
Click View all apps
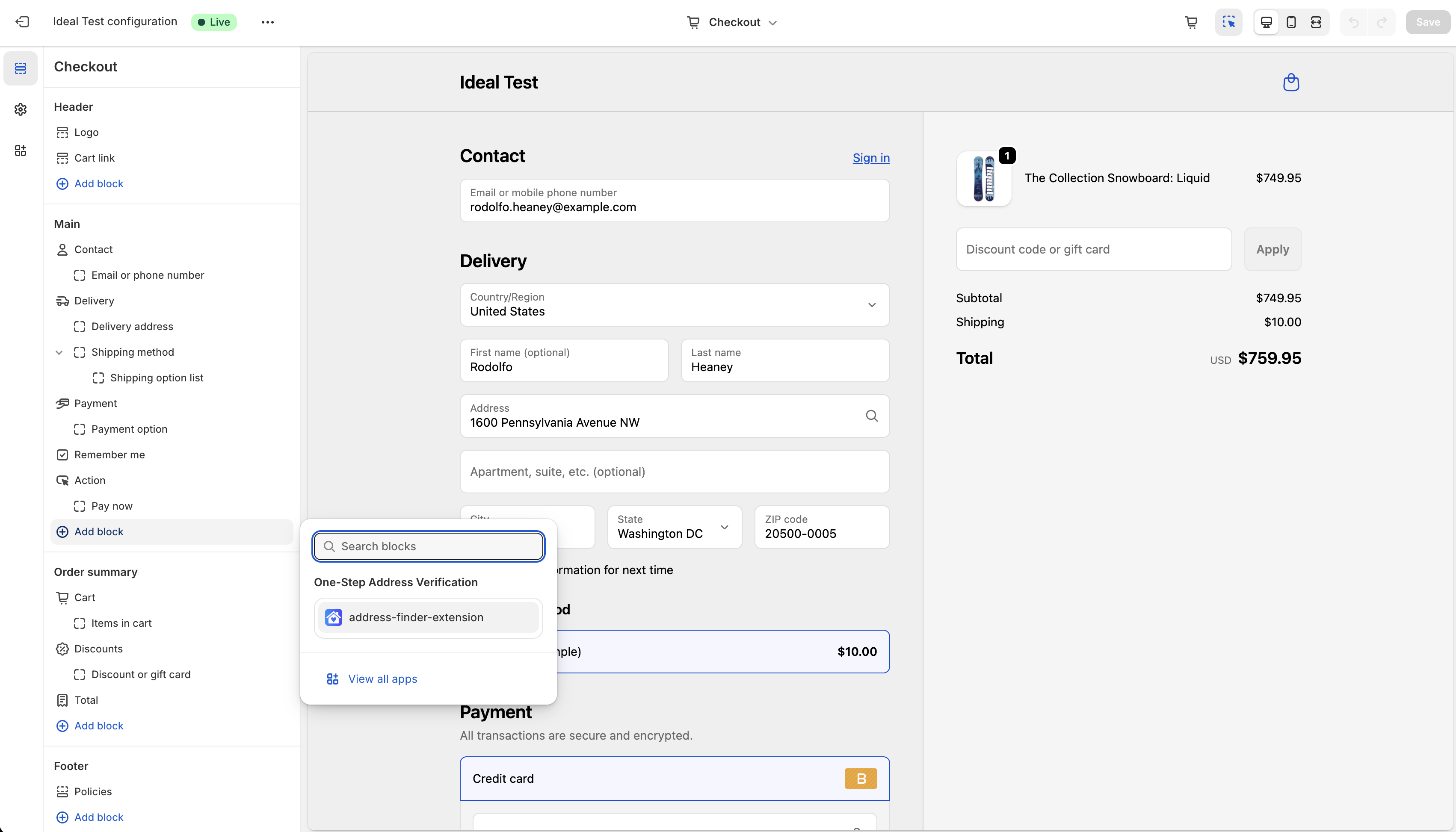click(382, 678)
